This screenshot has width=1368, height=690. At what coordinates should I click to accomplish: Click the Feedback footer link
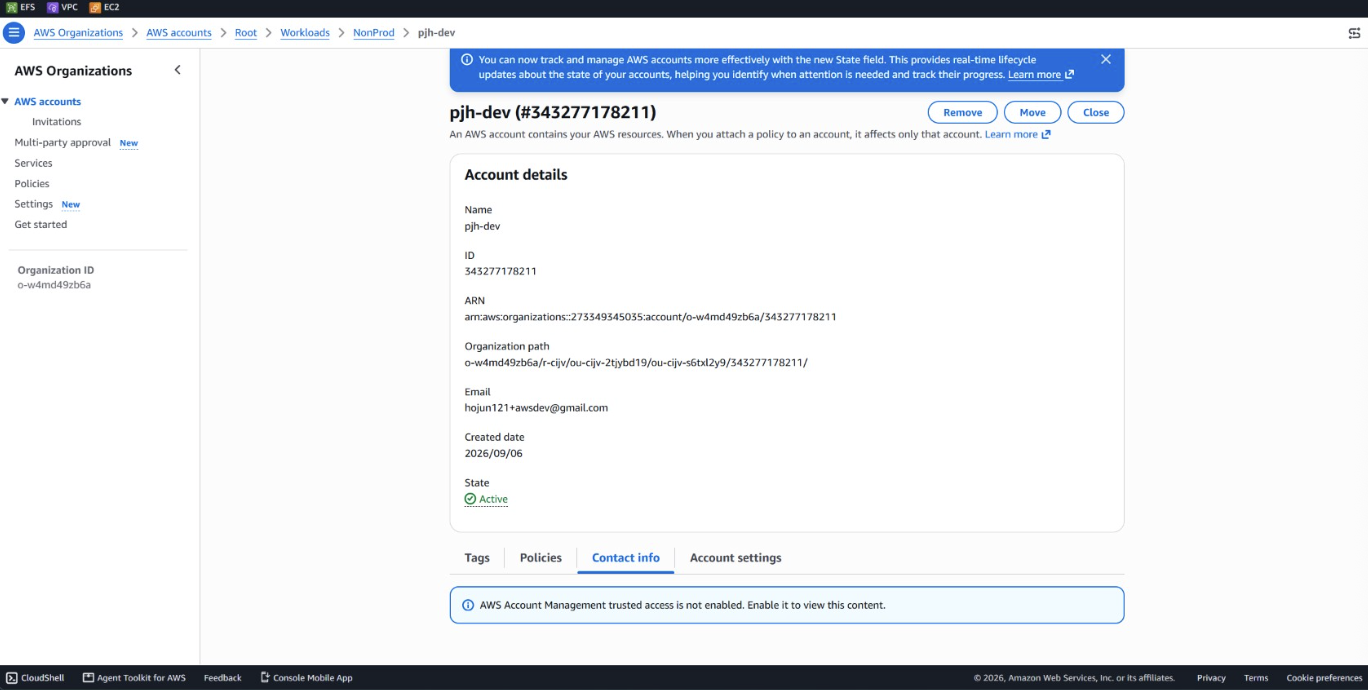tap(223, 678)
